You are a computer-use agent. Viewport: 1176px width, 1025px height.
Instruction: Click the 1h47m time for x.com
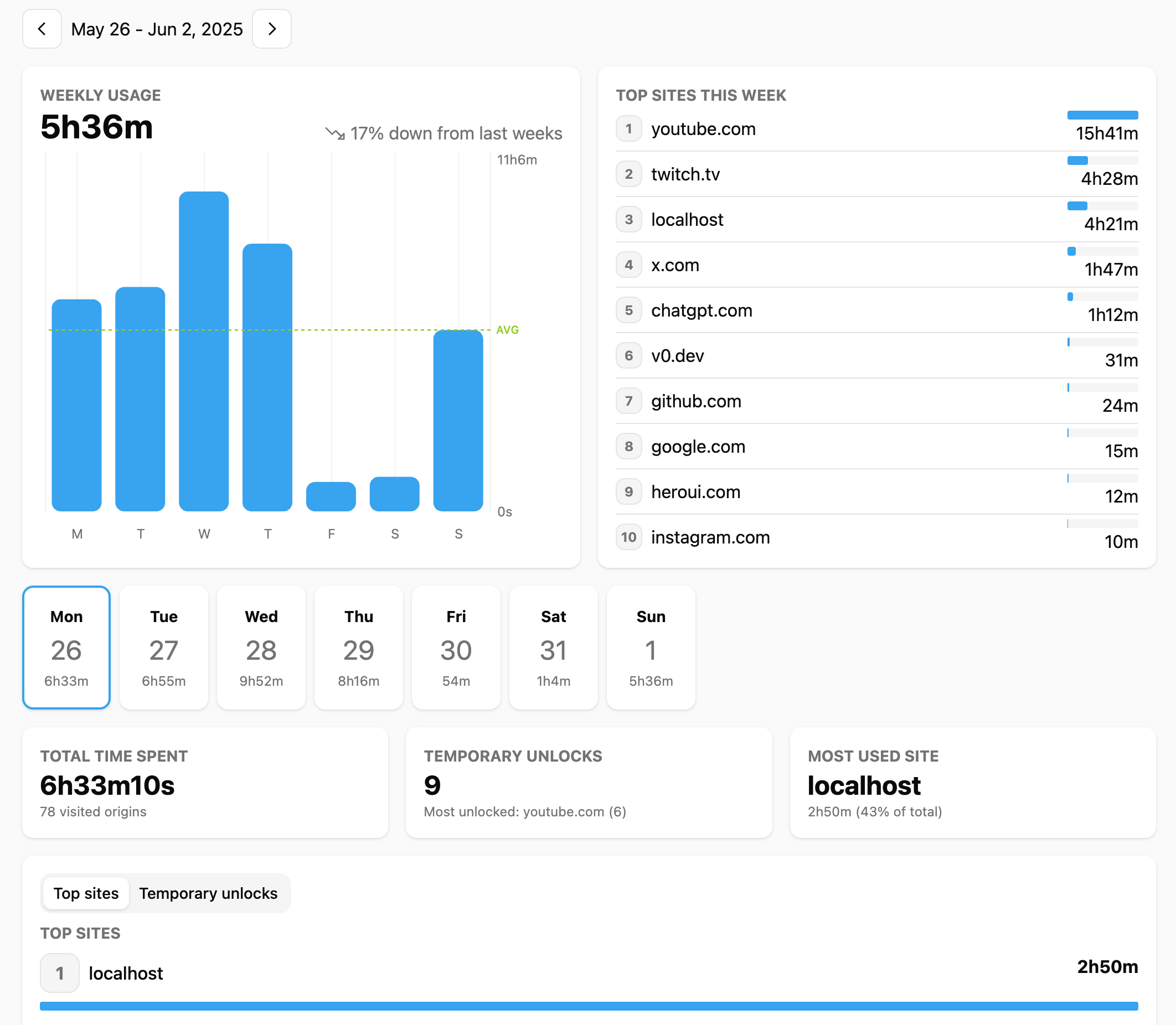pyautogui.click(x=1111, y=270)
